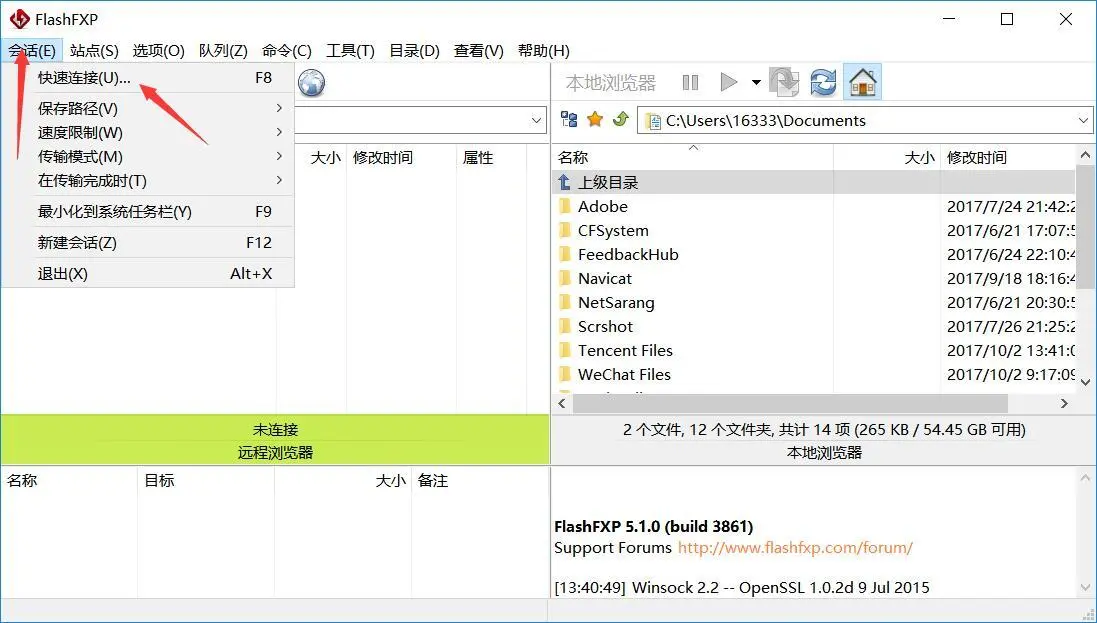Sort local list by 名称 column header
This screenshot has height=623, width=1097.
(x=693, y=158)
